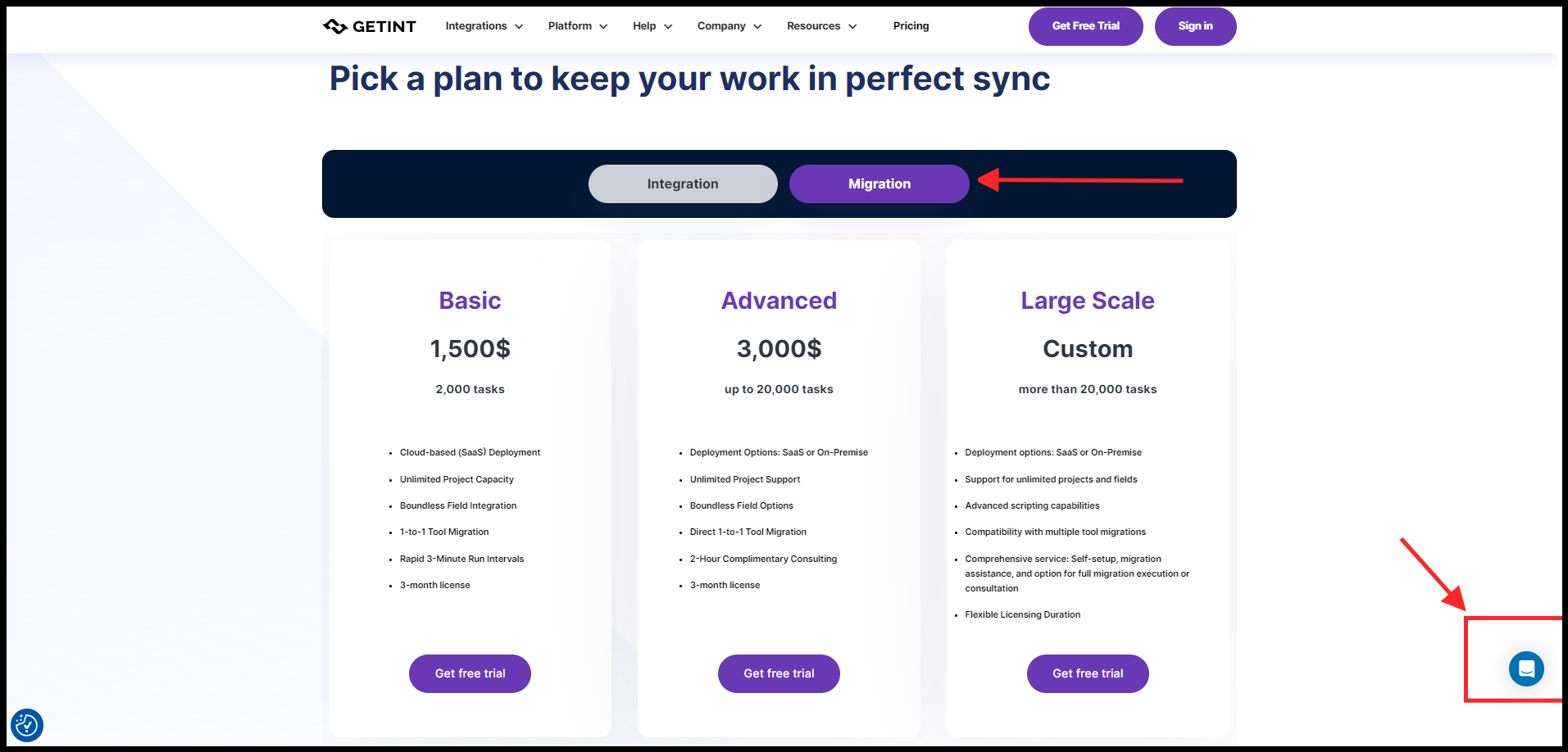The width and height of the screenshot is (1568, 752).
Task: Start free trial for Advanced plan
Action: (x=779, y=673)
